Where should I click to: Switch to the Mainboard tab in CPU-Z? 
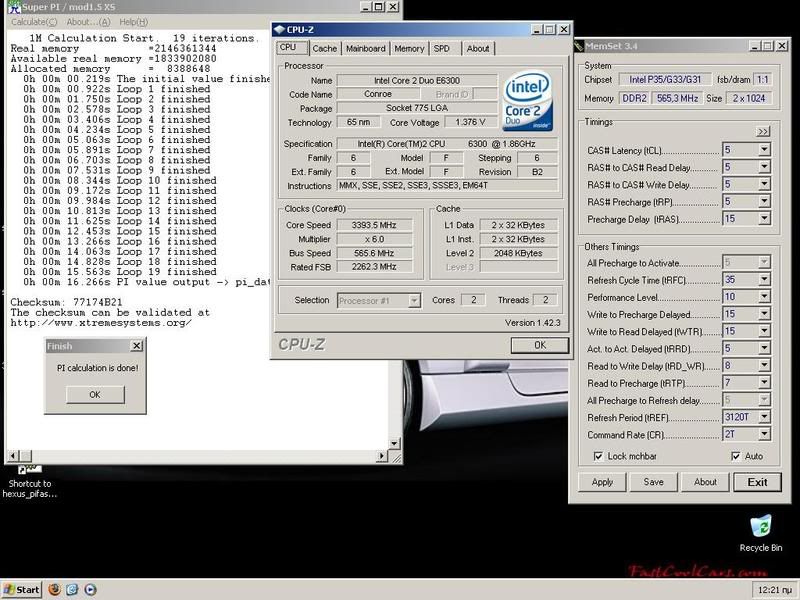click(365, 48)
